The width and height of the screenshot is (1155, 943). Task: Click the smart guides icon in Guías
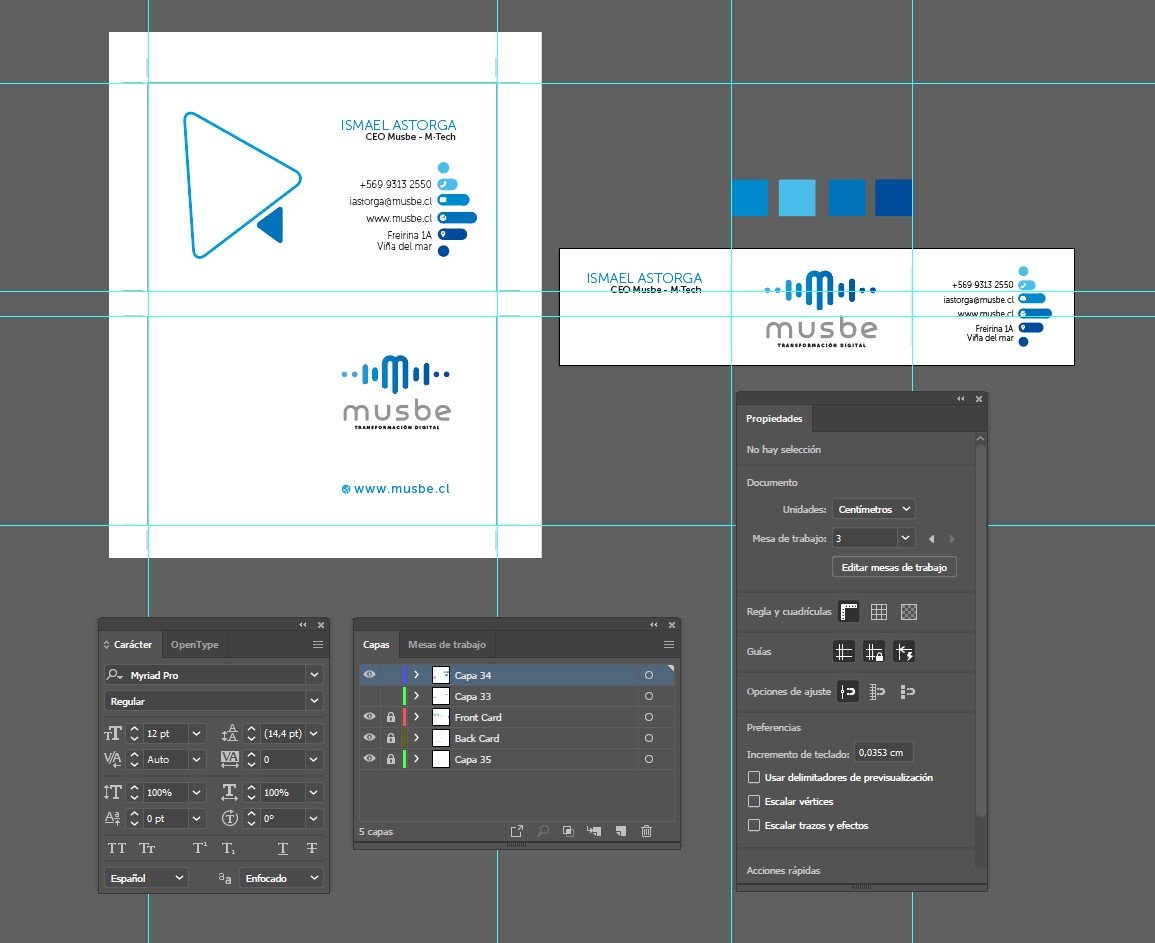tap(904, 652)
